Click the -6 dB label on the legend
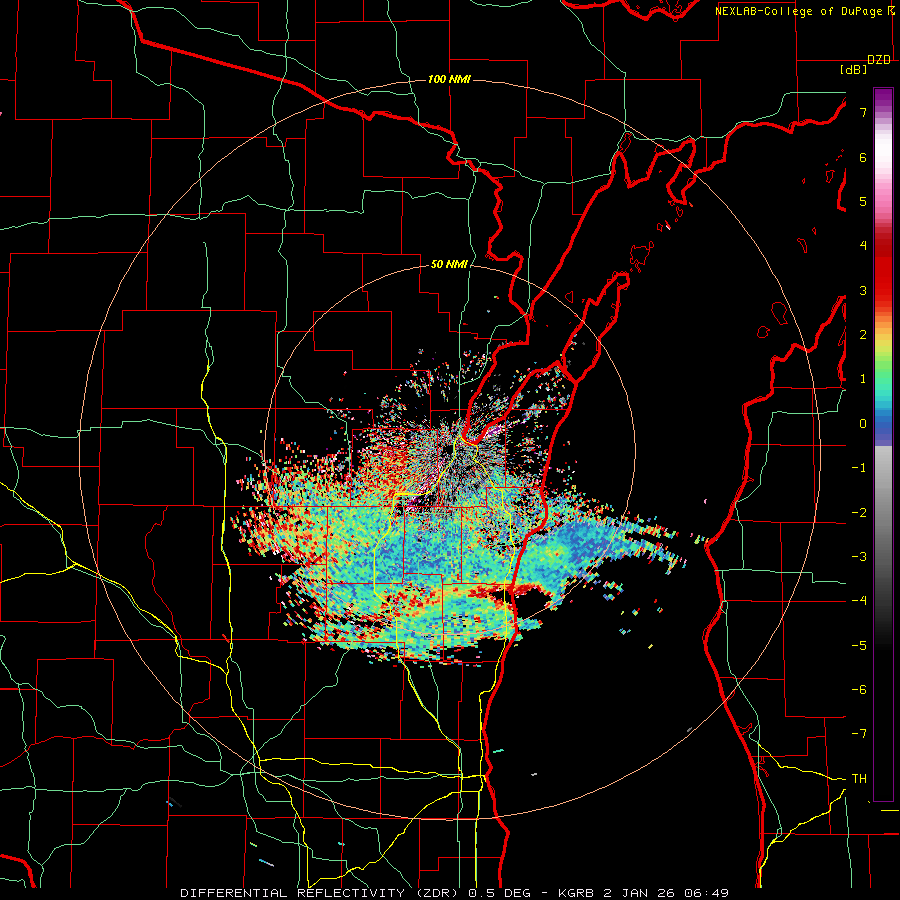This screenshot has height=900, width=900. coord(859,690)
